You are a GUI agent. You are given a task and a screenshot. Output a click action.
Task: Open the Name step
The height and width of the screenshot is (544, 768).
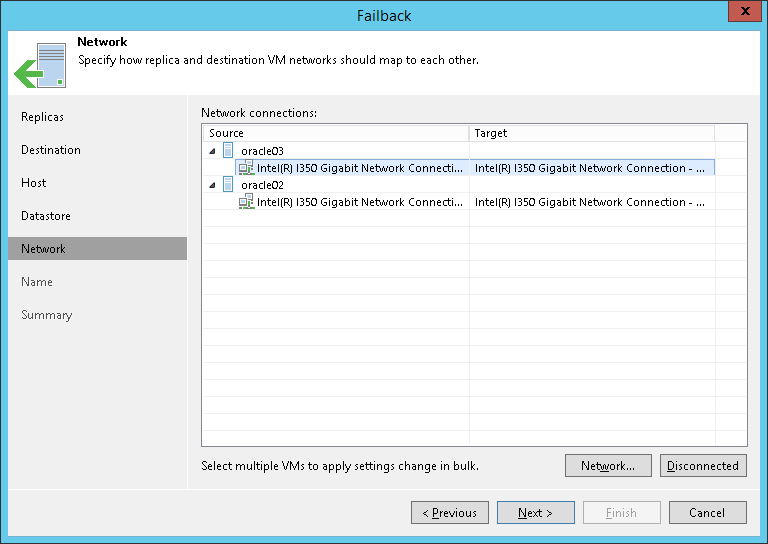pyautogui.click(x=37, y=282)
